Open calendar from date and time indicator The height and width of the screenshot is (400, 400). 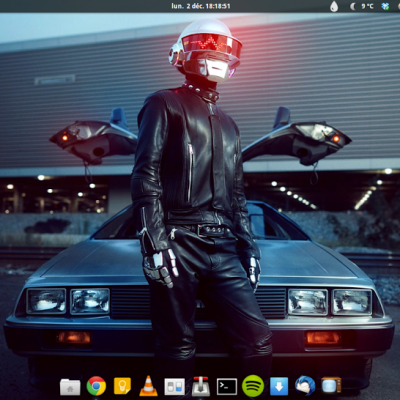point(201,6)
